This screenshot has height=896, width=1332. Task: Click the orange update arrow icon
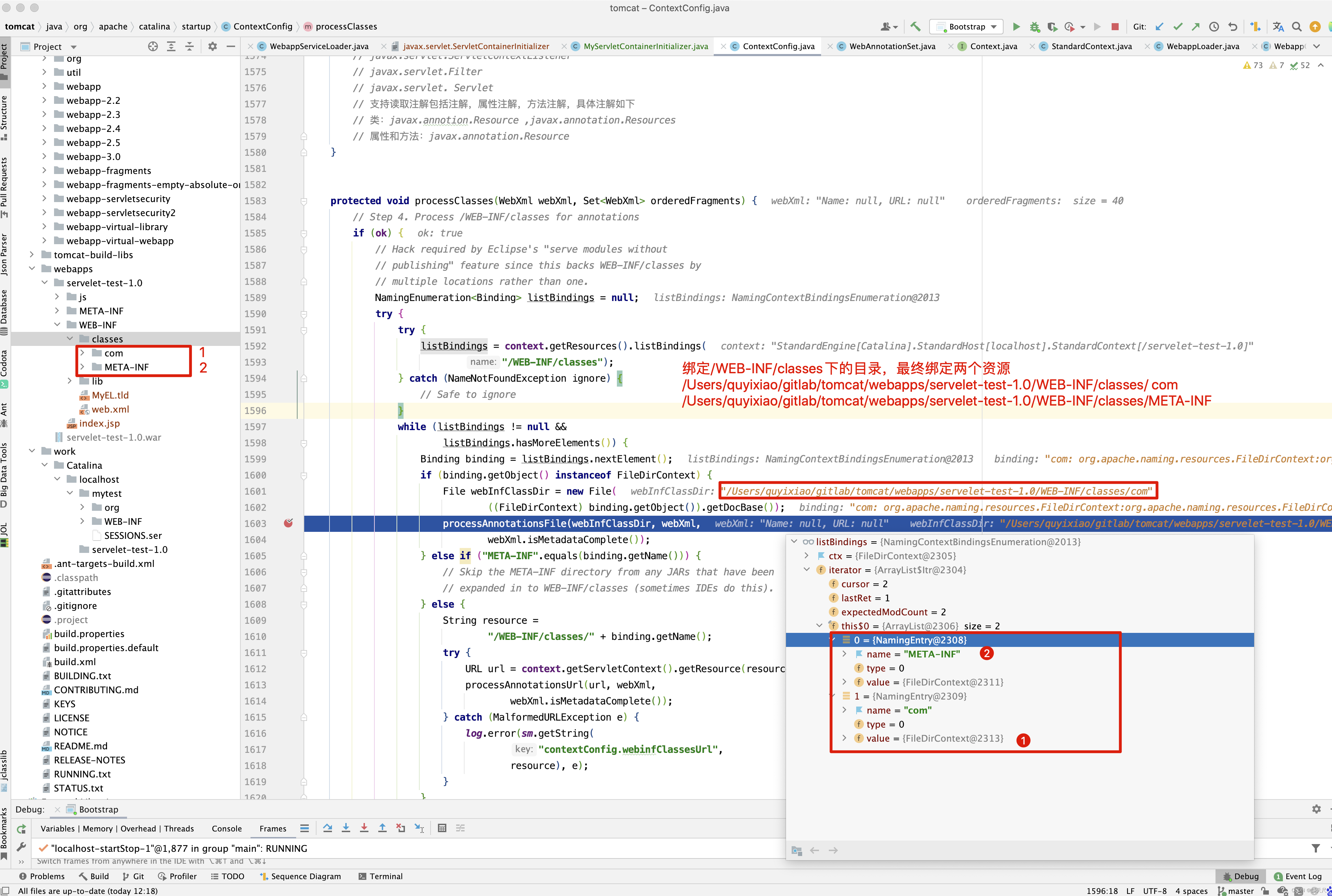click(1315, 26)
